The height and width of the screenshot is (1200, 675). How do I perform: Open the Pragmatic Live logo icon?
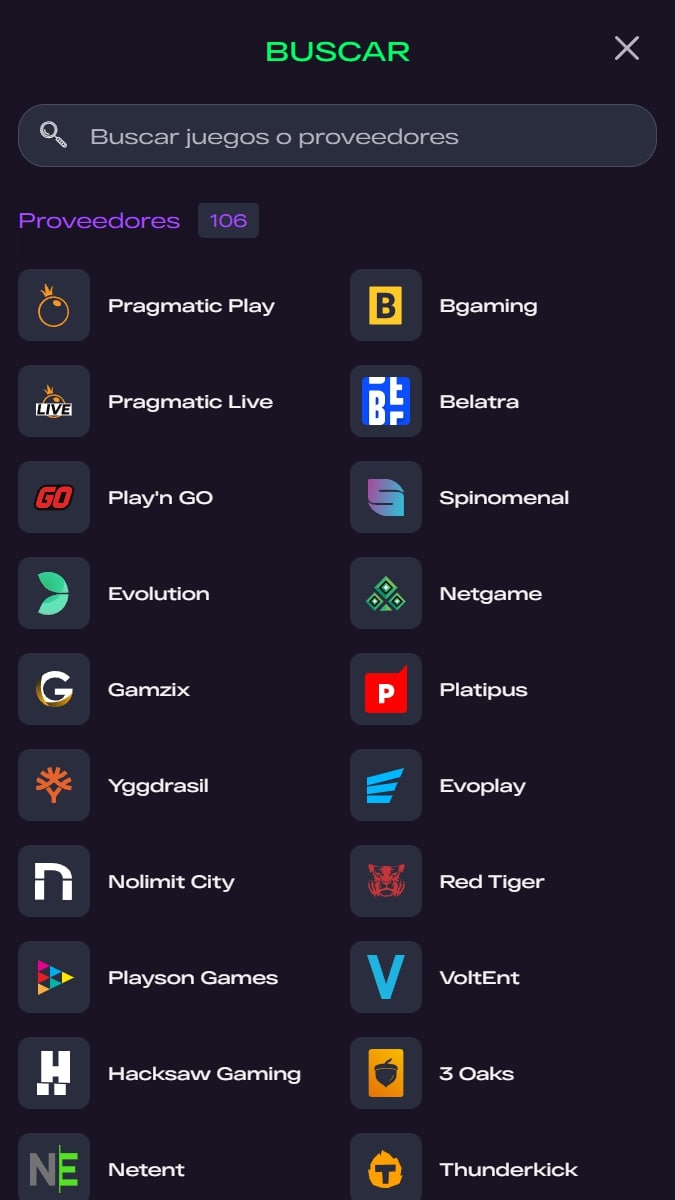[x=54, y=401]
